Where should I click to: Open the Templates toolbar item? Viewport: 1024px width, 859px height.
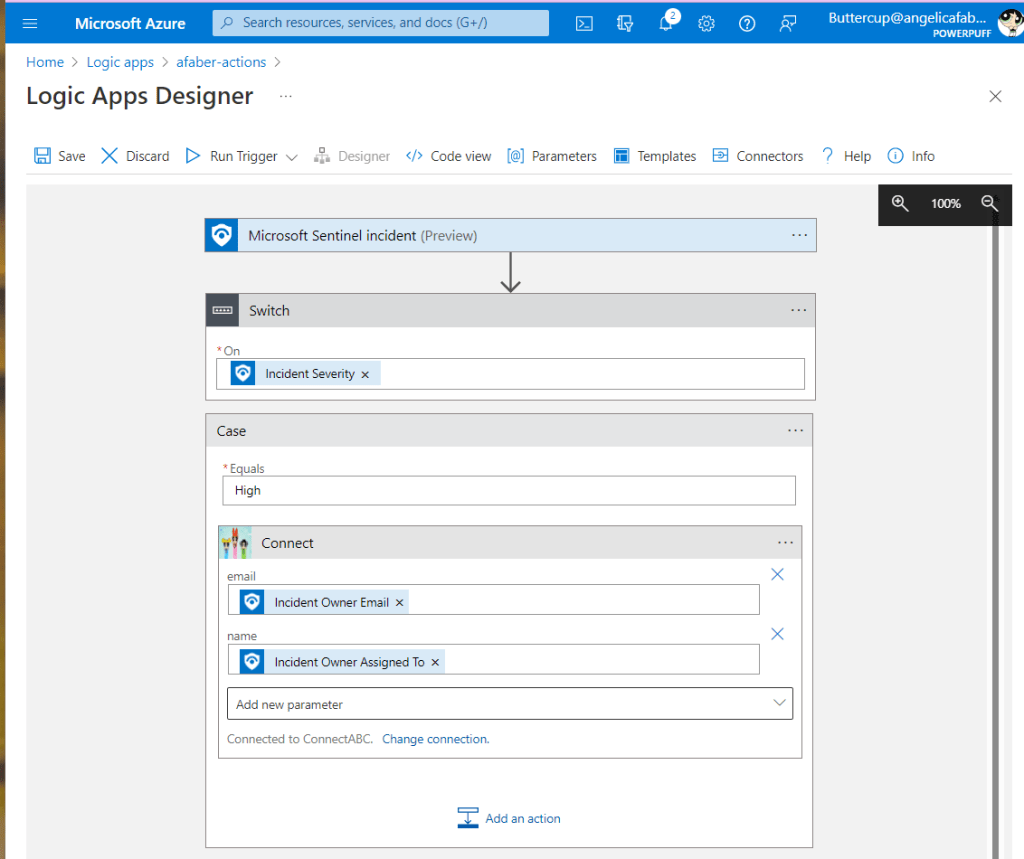pos(655,156)
